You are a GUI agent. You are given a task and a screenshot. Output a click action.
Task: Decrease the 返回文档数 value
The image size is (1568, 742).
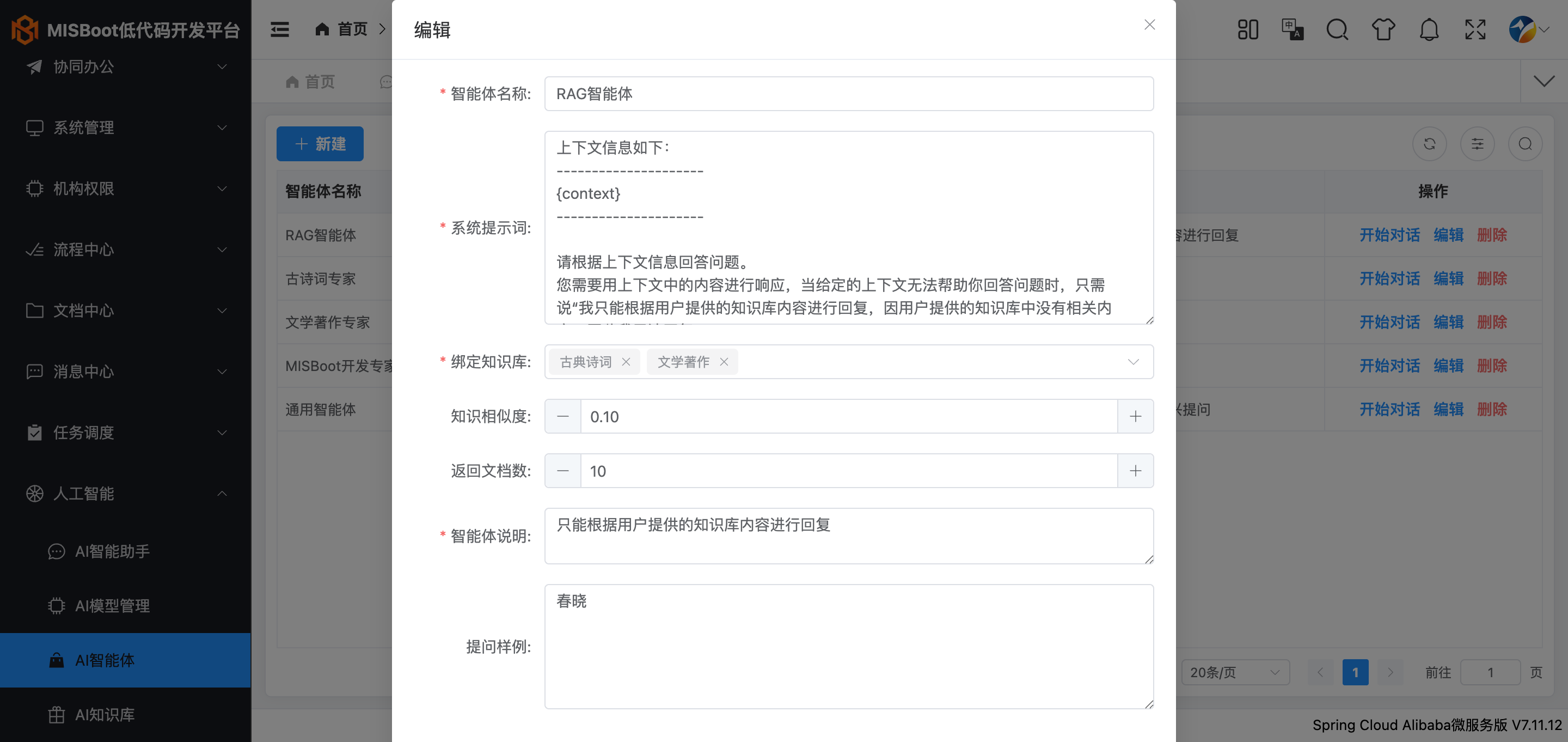pos(563,471)
